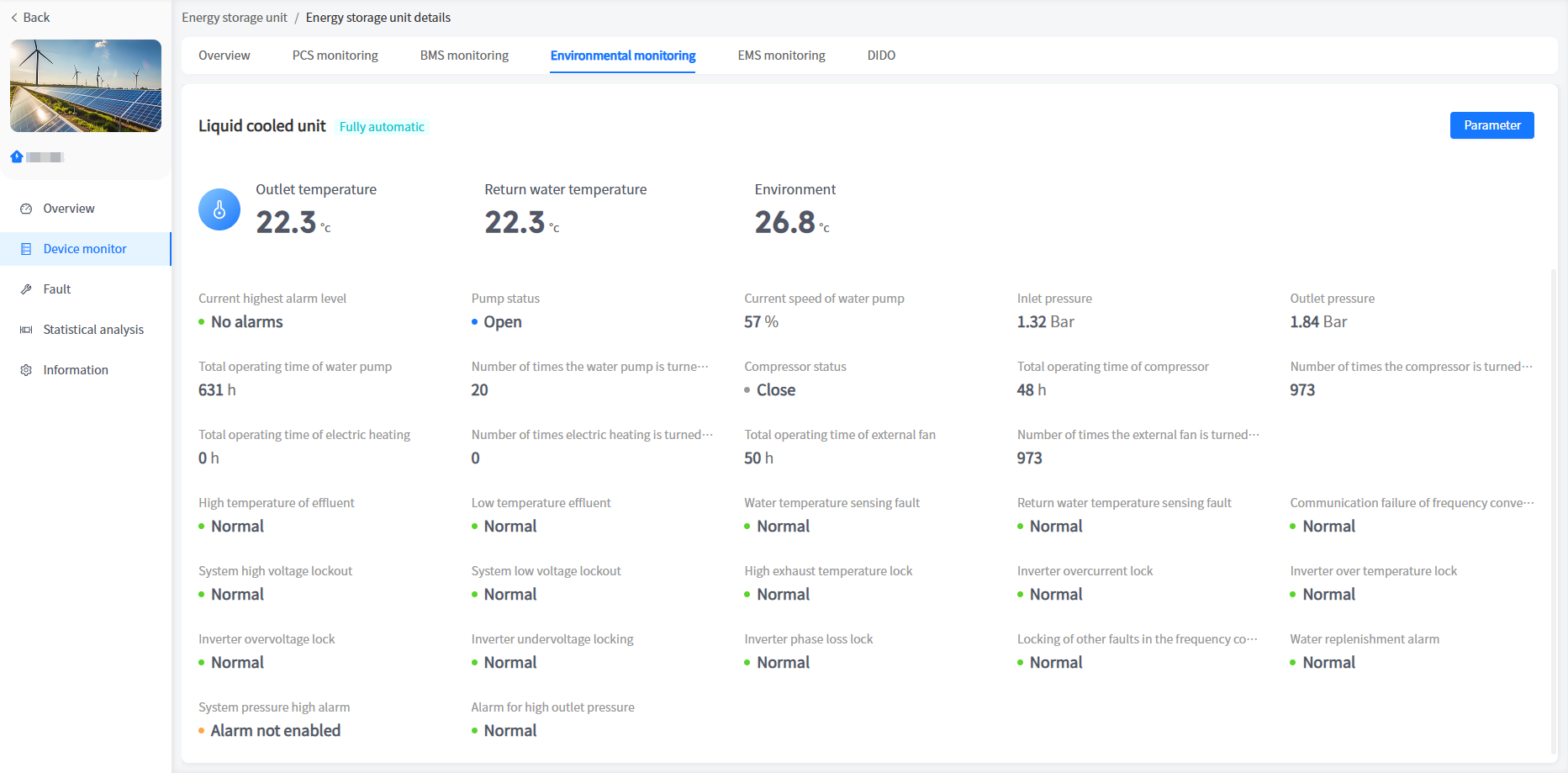This screenshot has height=773, width=1568.
Task: Click the blue thermometer temperature icon
Action: [219, 209]
